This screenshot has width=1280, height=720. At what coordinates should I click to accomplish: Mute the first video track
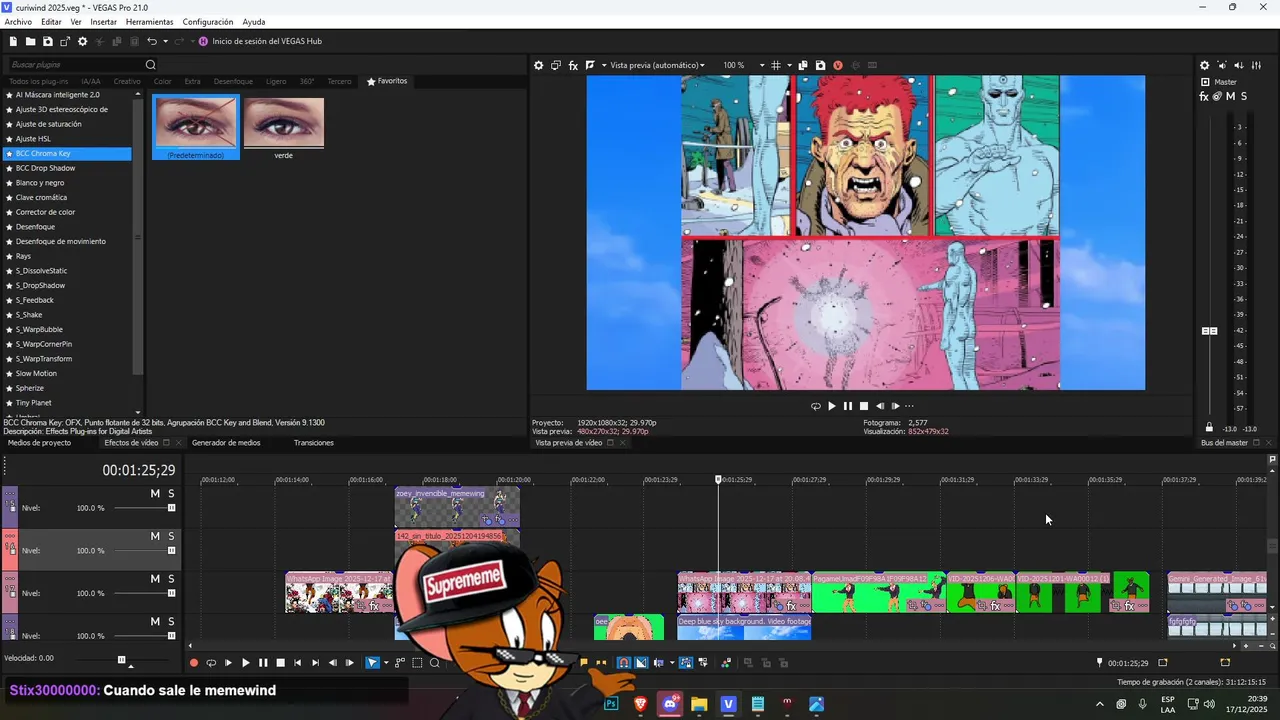pos(155,494)
